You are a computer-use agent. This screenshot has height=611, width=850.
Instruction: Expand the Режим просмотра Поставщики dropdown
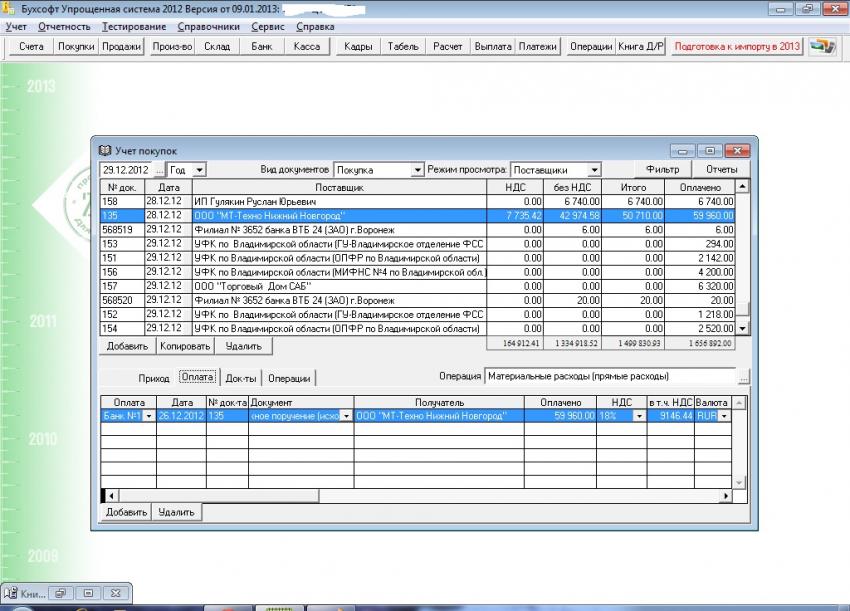tap(594, 170)
